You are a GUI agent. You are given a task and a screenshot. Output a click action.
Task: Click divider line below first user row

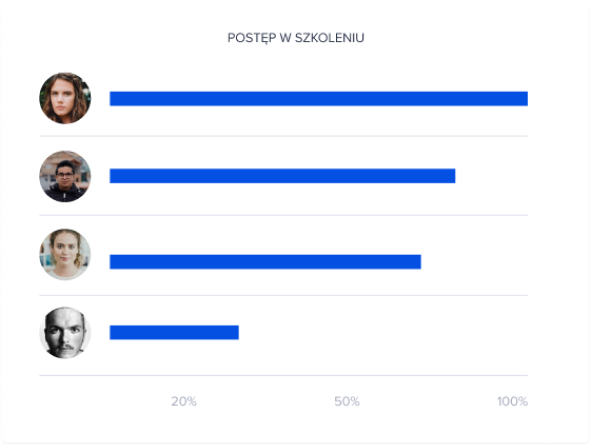283,136
